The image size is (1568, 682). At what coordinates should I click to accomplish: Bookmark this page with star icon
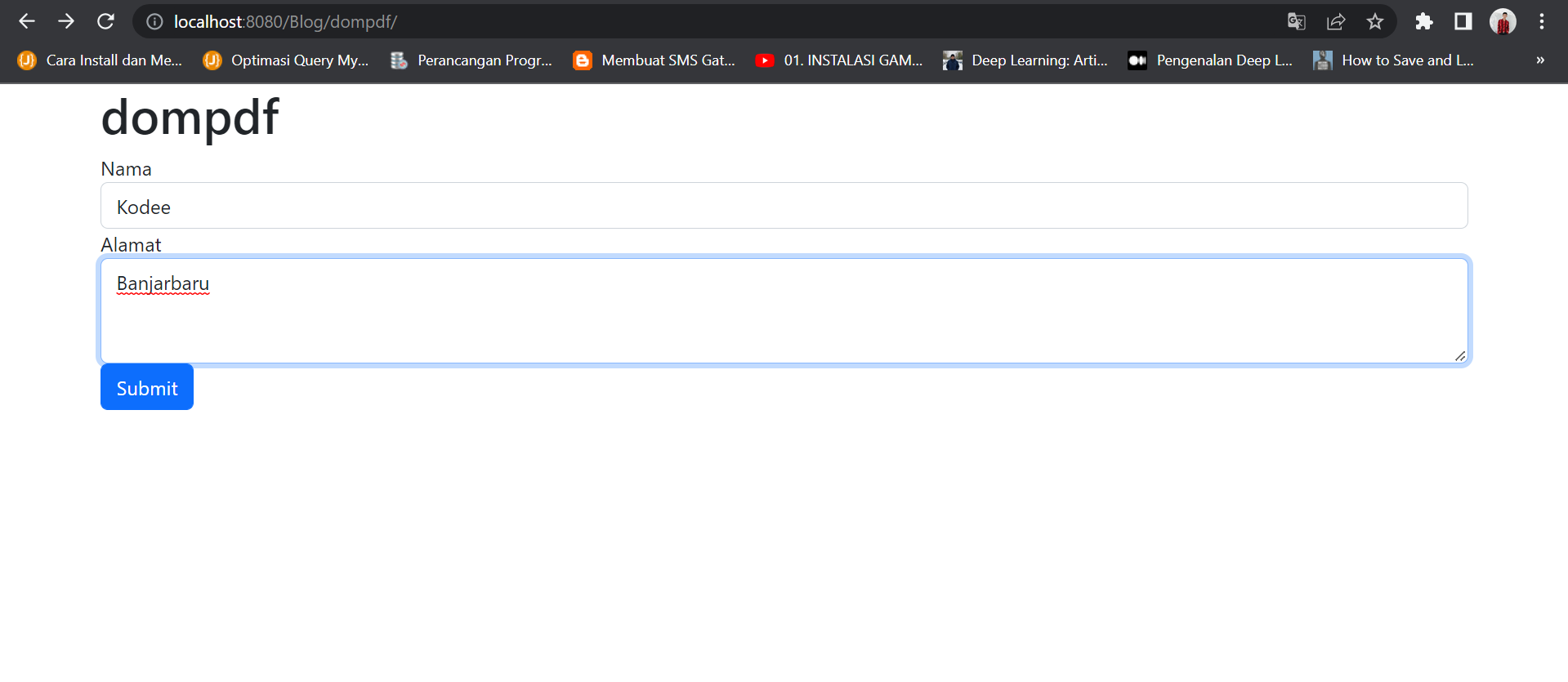tap(1375, 22)
